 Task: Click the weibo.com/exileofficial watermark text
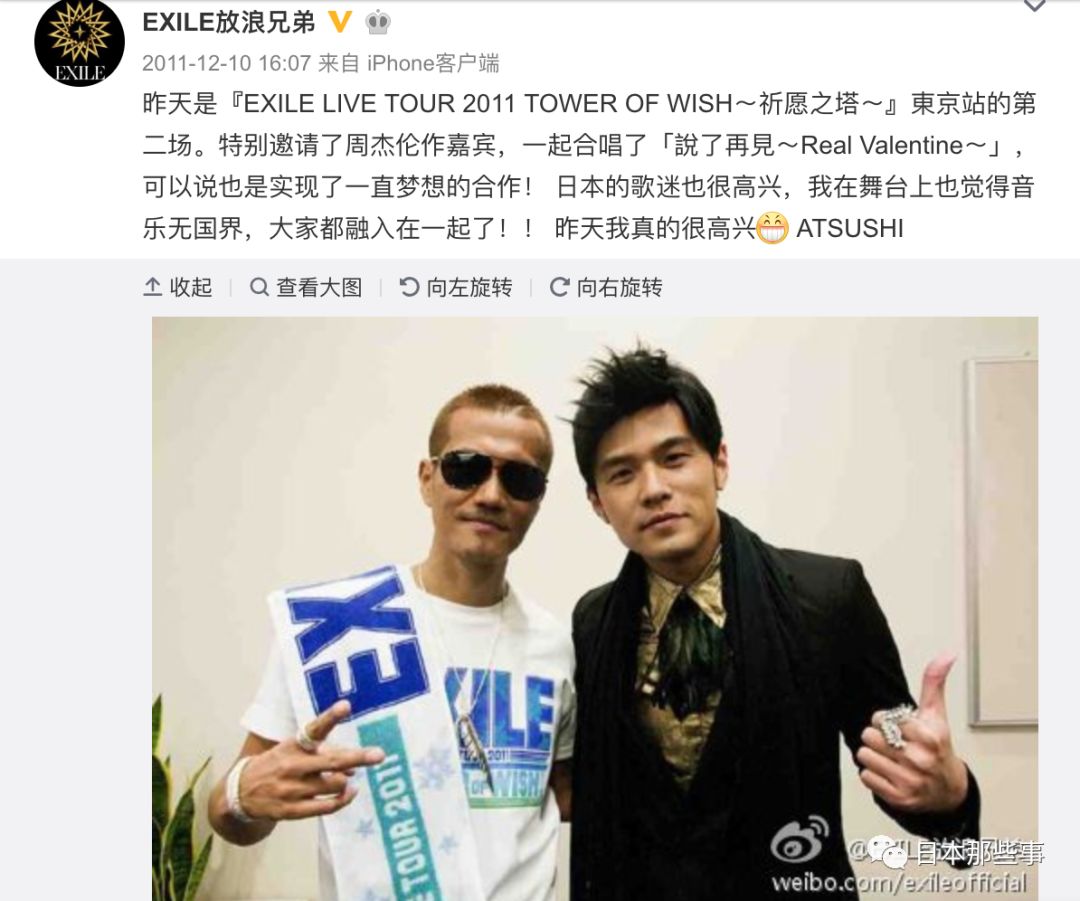pos(899,882)
